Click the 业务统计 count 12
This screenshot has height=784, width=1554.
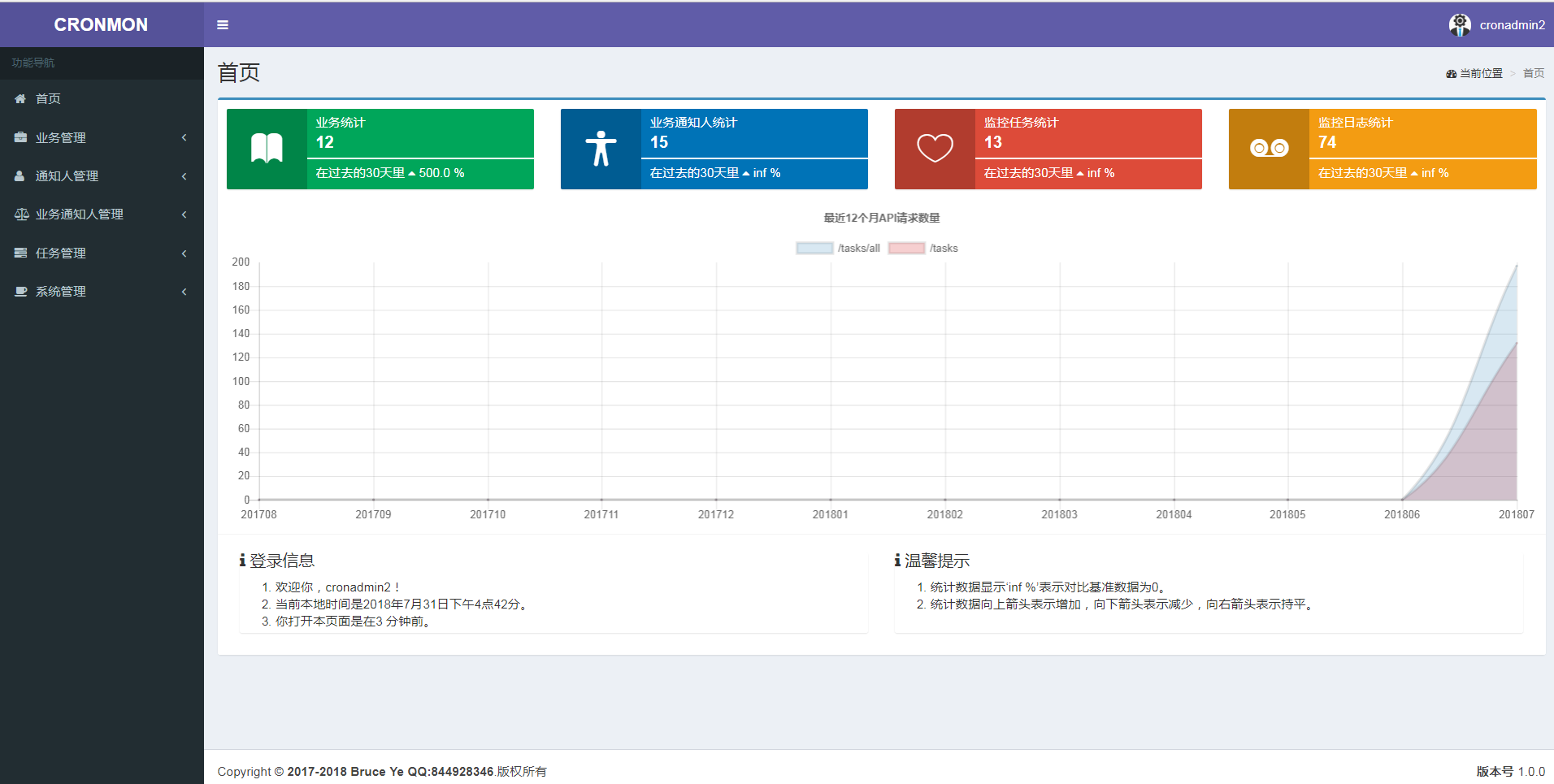pyautogui.click(x=325, y=142)
